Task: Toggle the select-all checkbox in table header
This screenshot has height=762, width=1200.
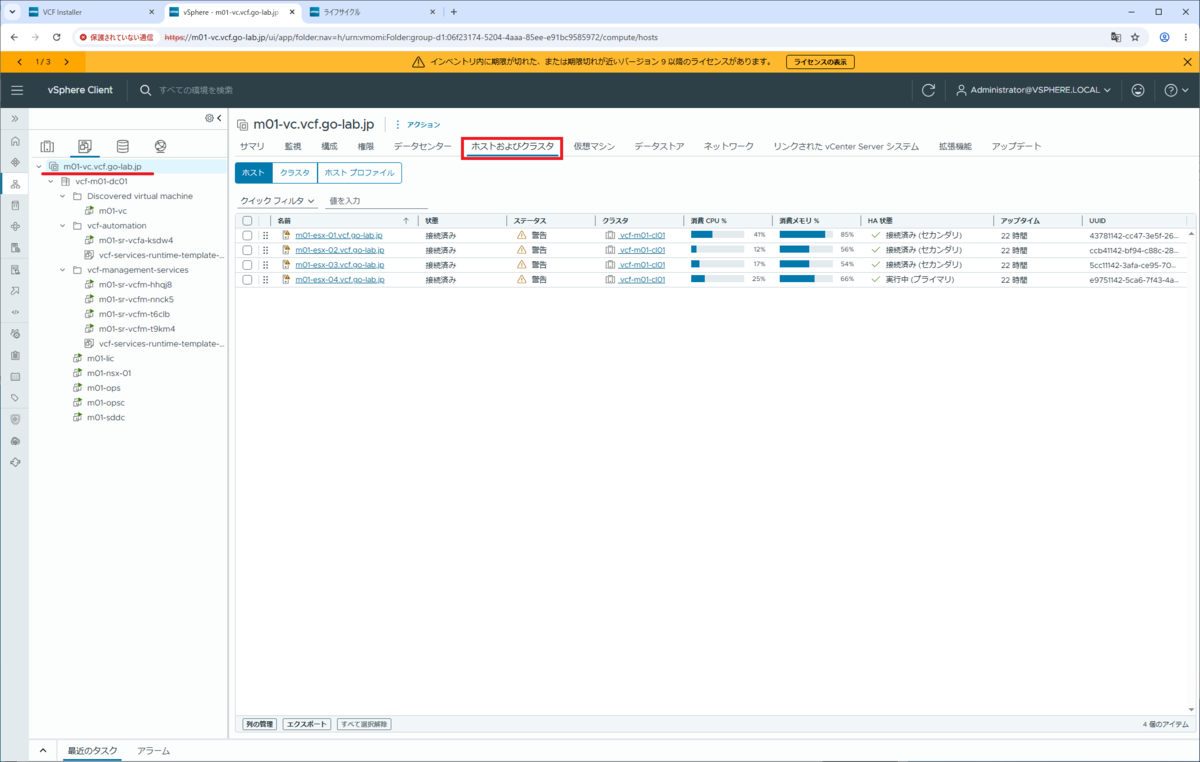Action: 247,220
